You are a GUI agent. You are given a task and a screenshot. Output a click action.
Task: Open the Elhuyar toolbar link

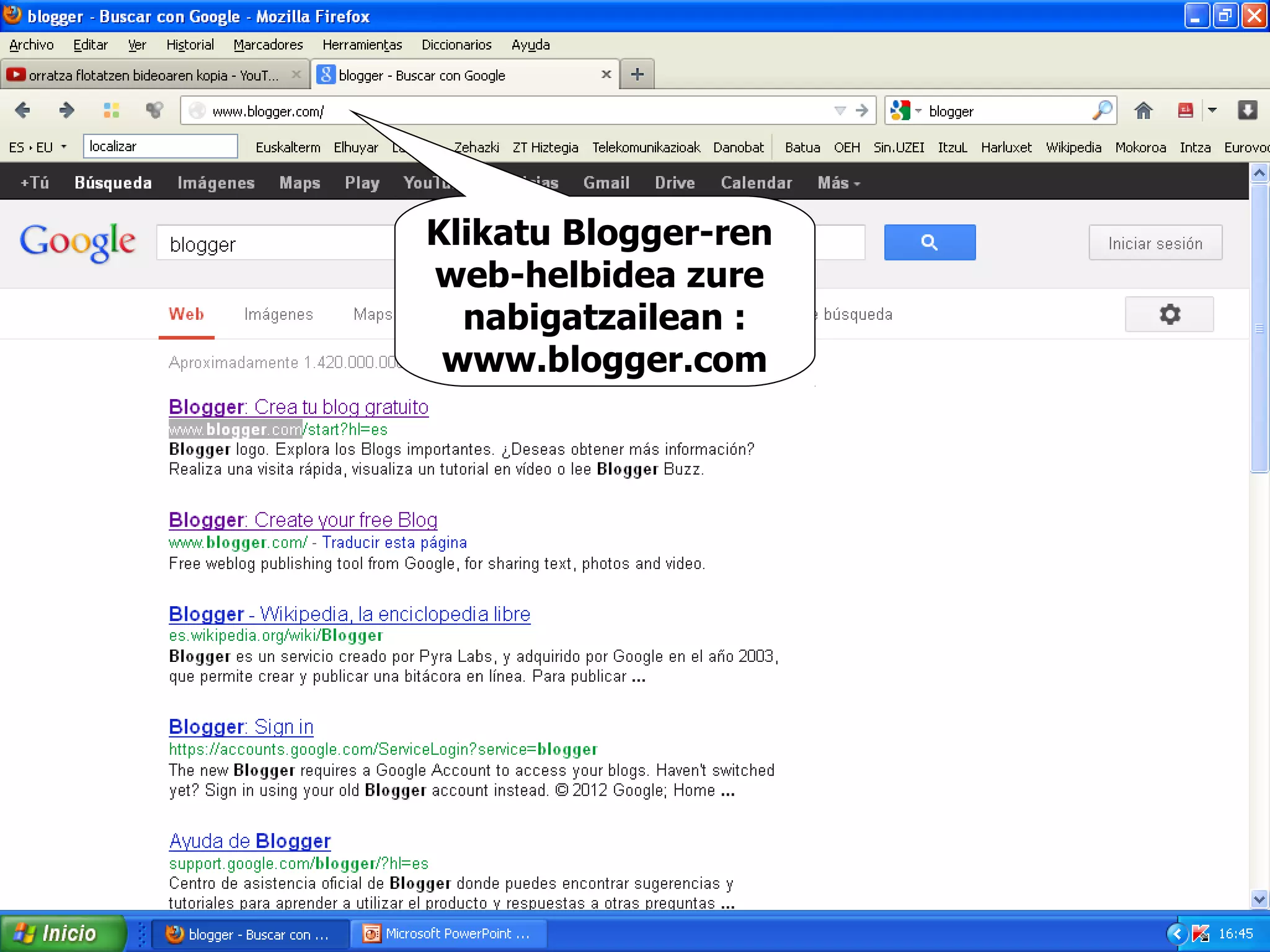coord(355,148)
